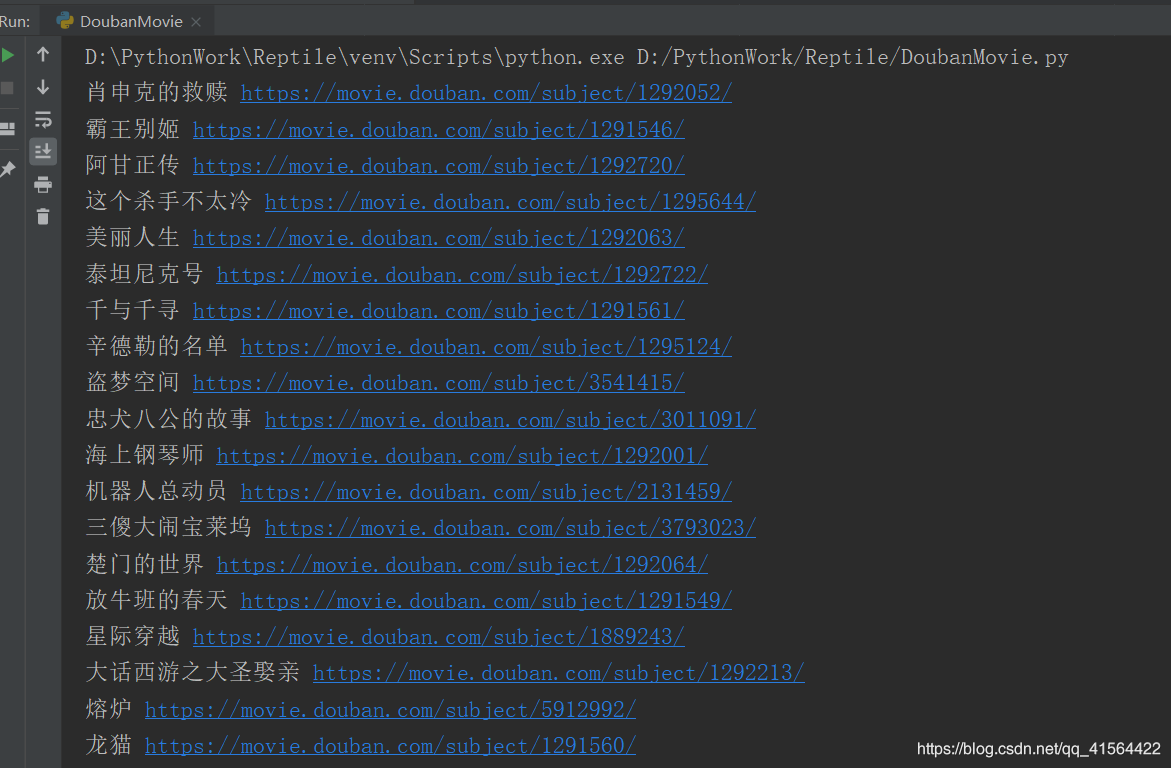1171x768 pixels.
Task: Open link for 大话西游之大圣娶亲 subject/1292213
Action: (559, 673)
